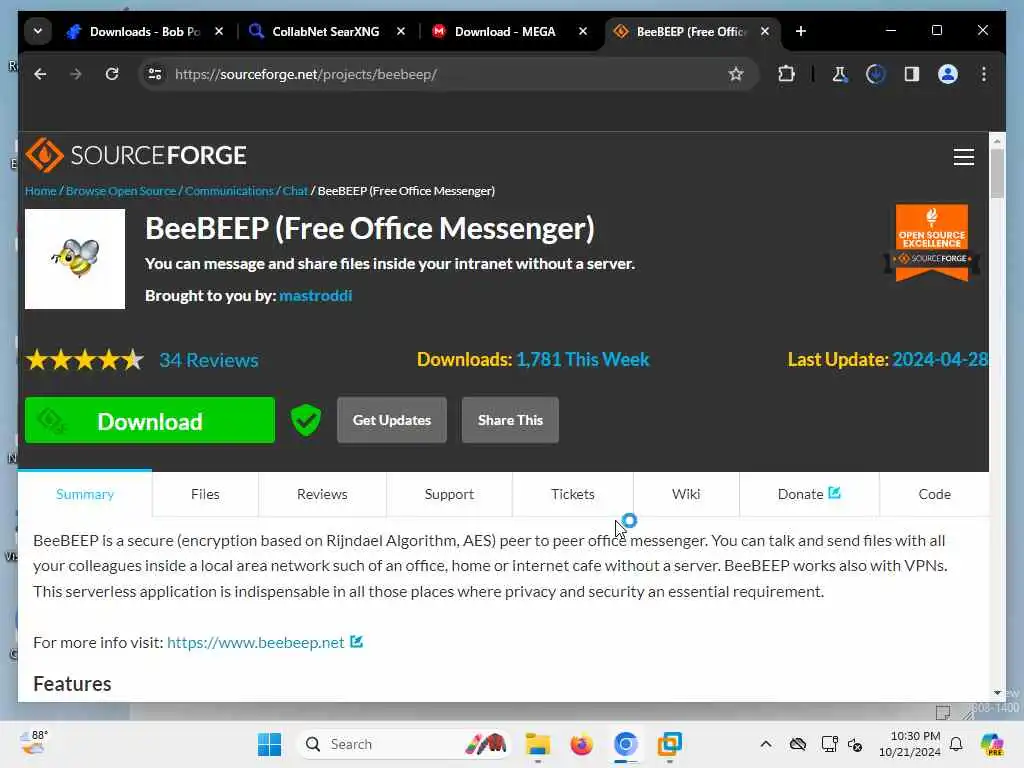Open Browse Open Source breadcrumb
This screenshot has width=1024, height=768.
click(121, 191)
